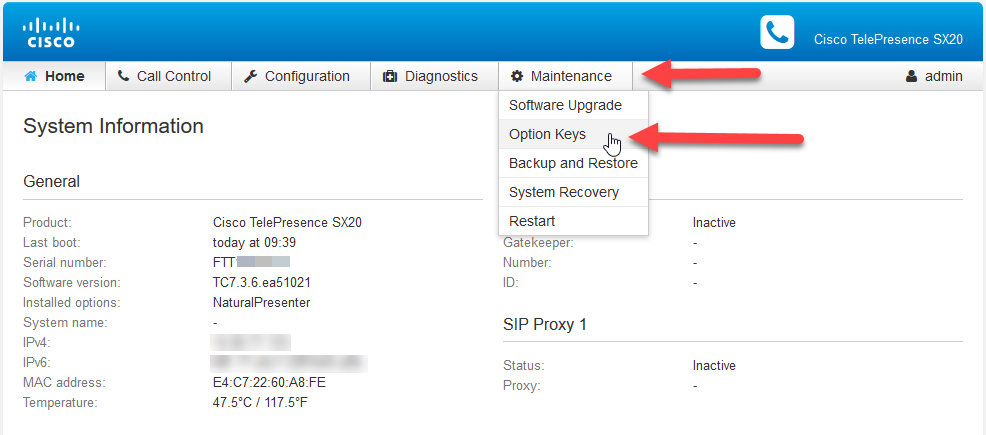Open the admin user menu
986x435 pixels.
click(934, 76)
